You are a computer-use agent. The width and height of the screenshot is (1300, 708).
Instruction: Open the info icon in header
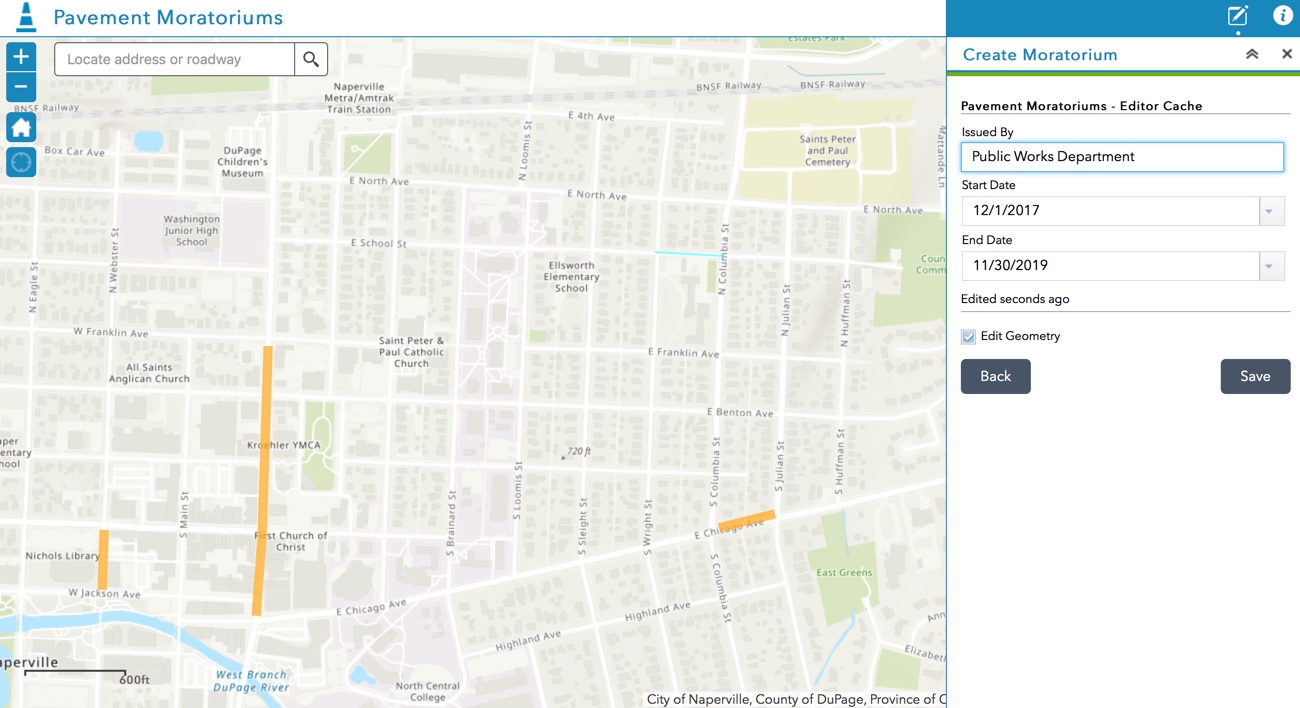pos(1282,16)
